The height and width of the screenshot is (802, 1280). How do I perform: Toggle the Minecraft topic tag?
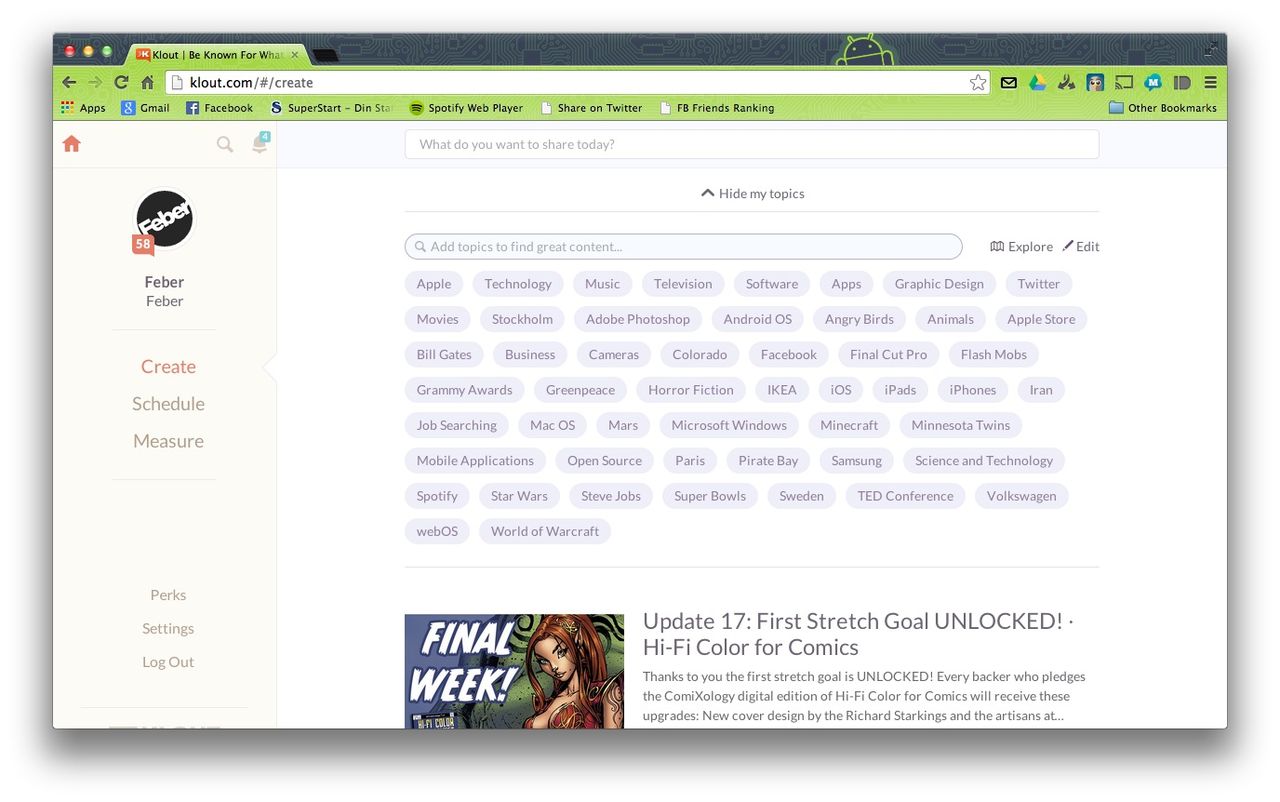[849, 426]
